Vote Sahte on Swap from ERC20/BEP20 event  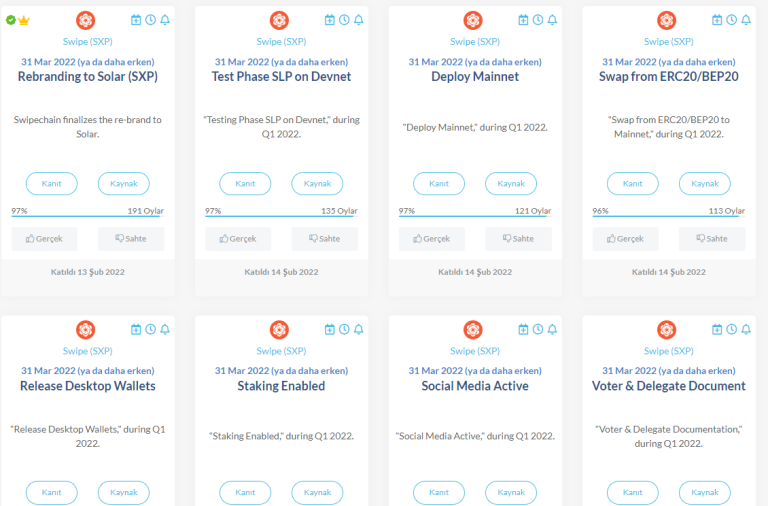(x=712, y=239)
